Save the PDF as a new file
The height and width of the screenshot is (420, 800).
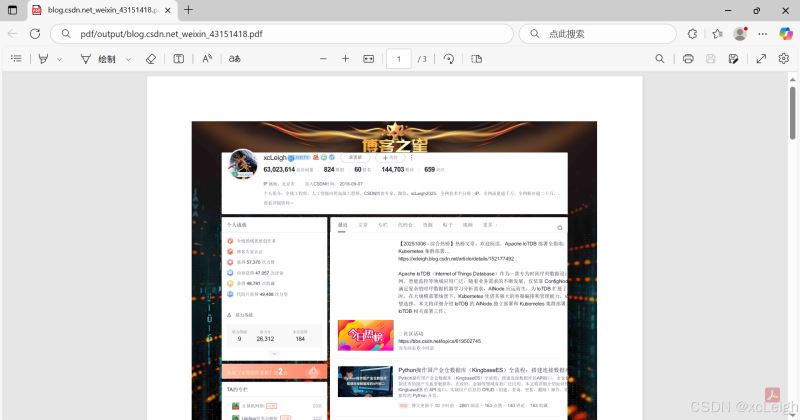(734, 59)
